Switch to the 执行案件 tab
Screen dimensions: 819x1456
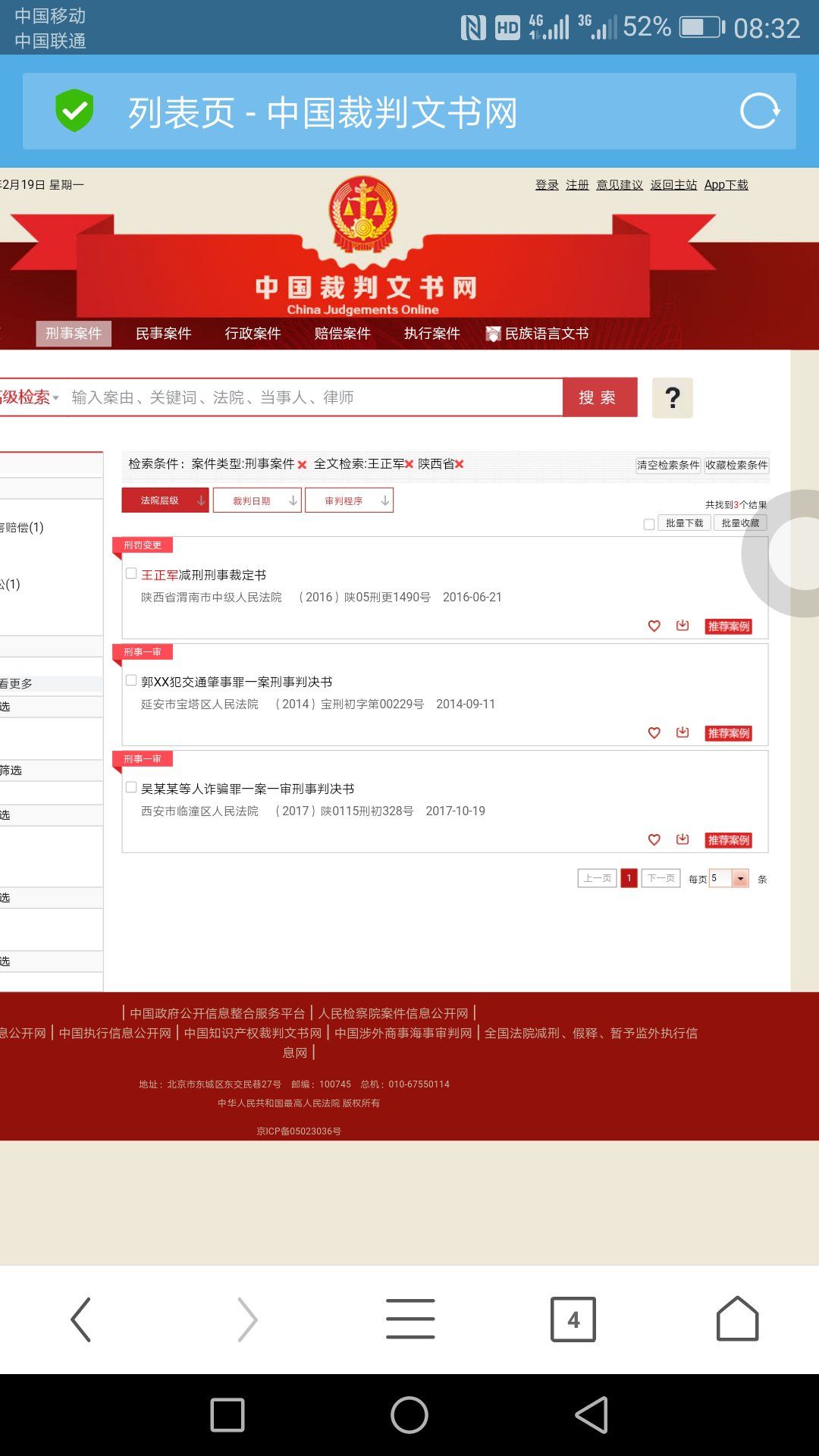pos(431,334)
